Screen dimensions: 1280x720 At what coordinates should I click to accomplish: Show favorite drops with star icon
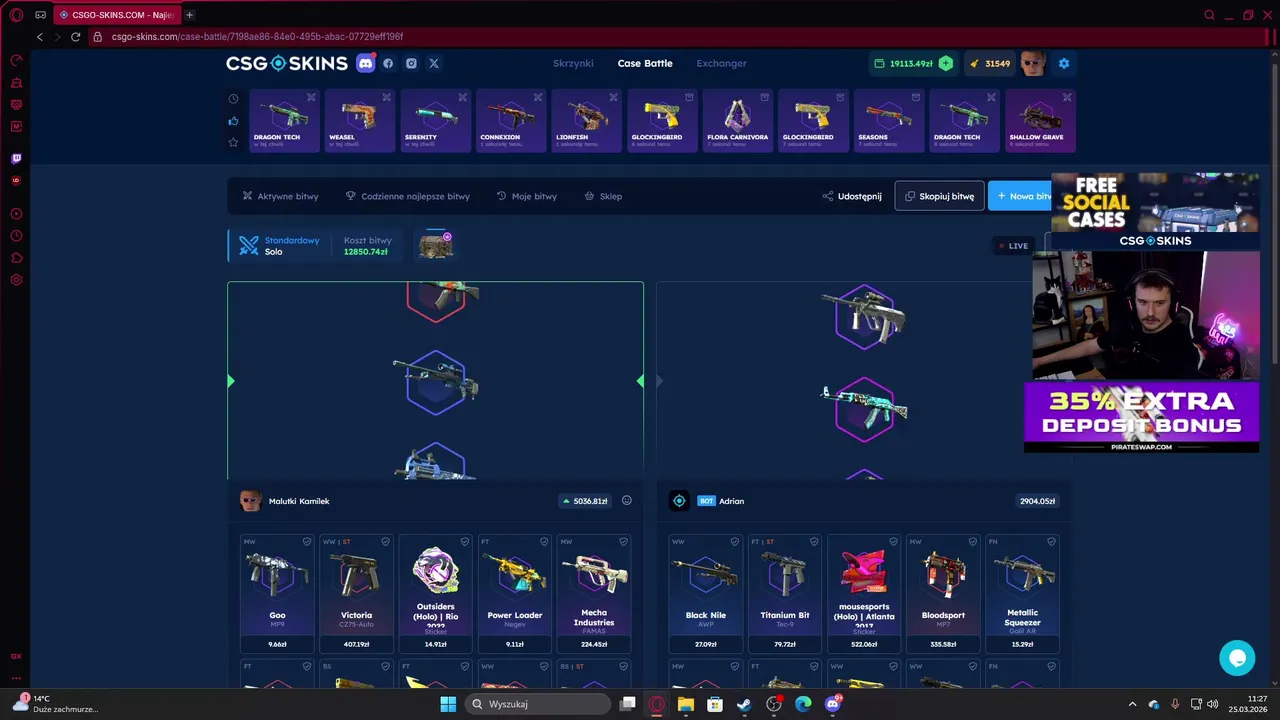[x=233, y=143]
